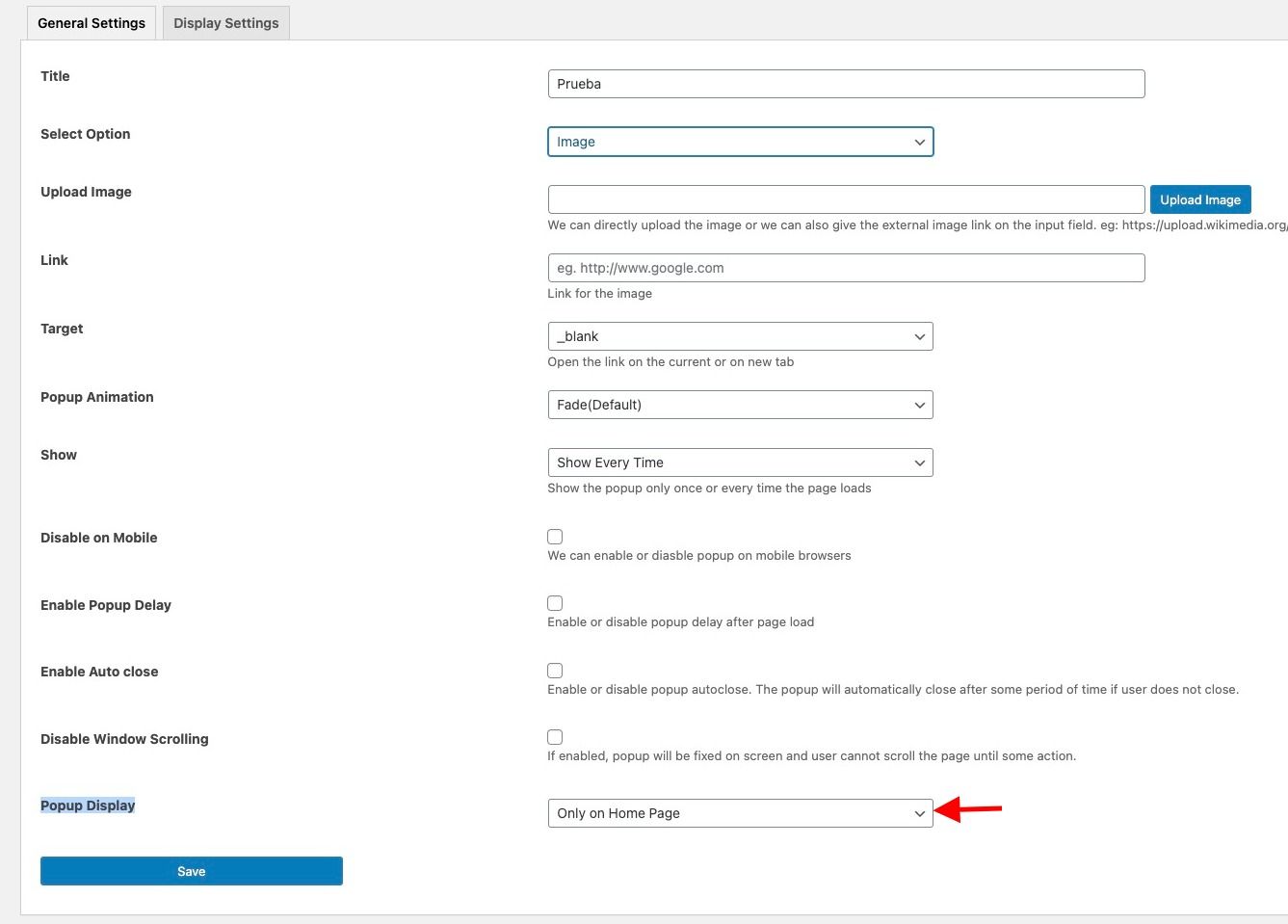Focus the Link field with google.com placeholder
The image size is (1288, 924).
click(846, 268)
